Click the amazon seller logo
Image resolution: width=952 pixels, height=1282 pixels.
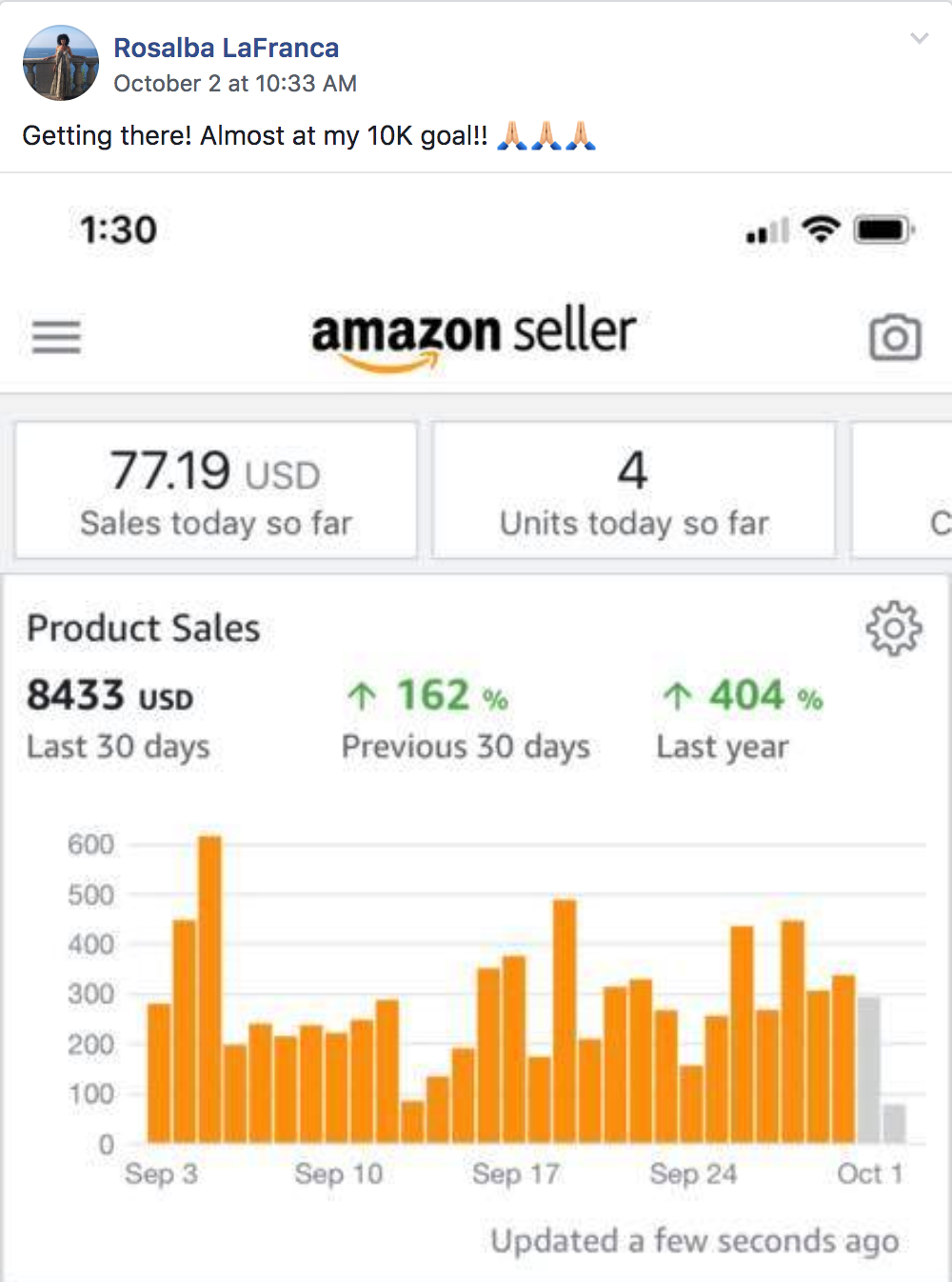[x=473, y=337]
